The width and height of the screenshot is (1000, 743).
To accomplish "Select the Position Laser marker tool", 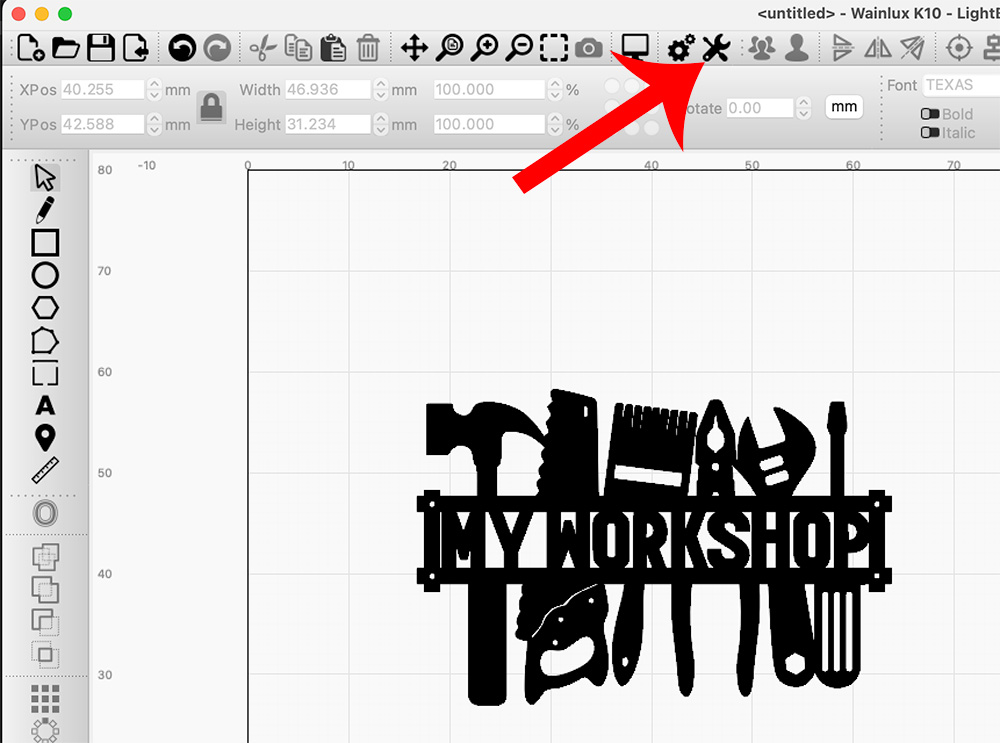I will coord(45,438).
